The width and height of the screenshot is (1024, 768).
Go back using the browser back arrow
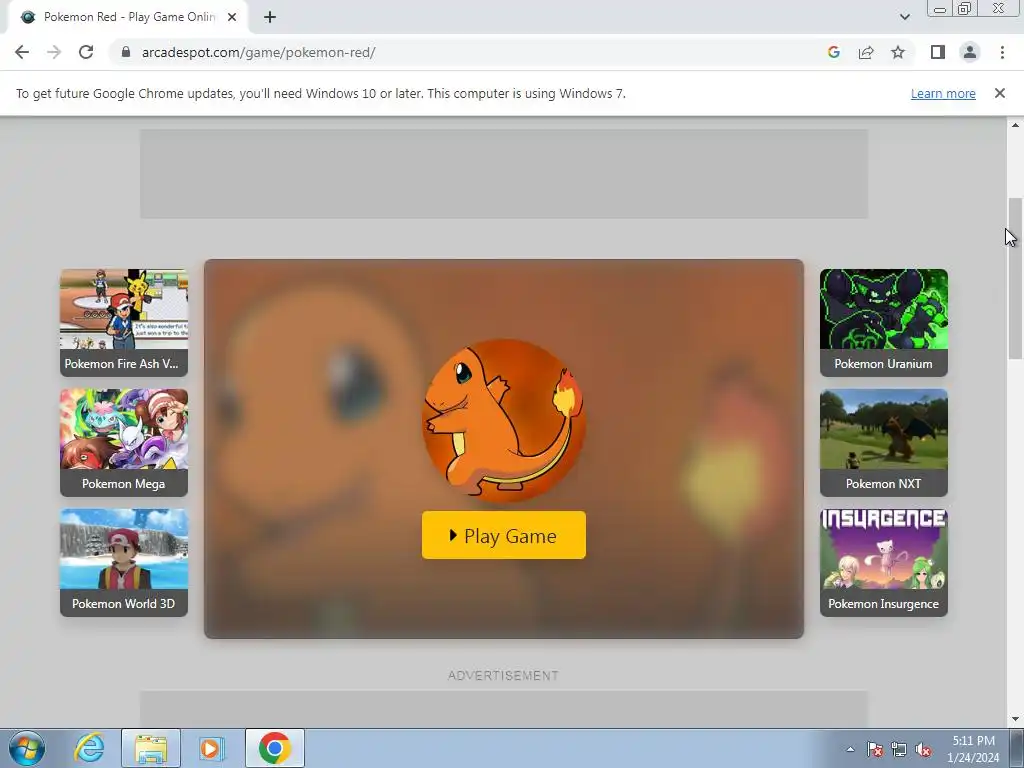tap(22, 52)
